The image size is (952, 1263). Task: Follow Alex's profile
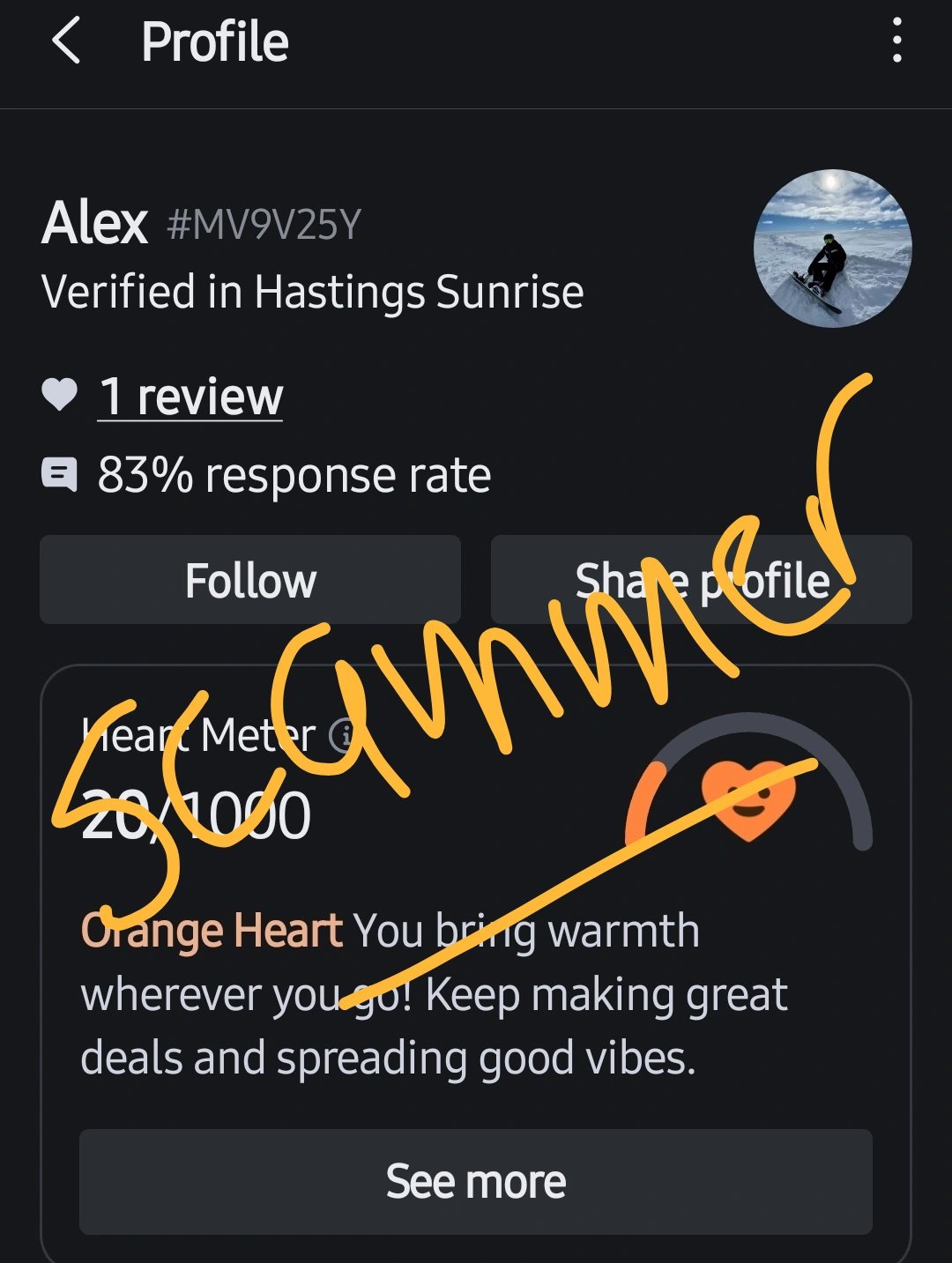click(250, 580)
